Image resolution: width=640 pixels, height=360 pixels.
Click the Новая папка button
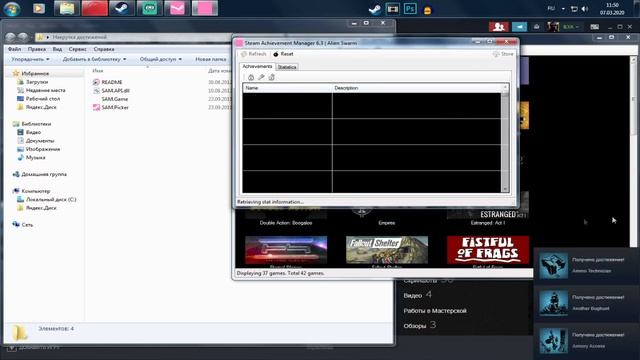pos(211,59)
